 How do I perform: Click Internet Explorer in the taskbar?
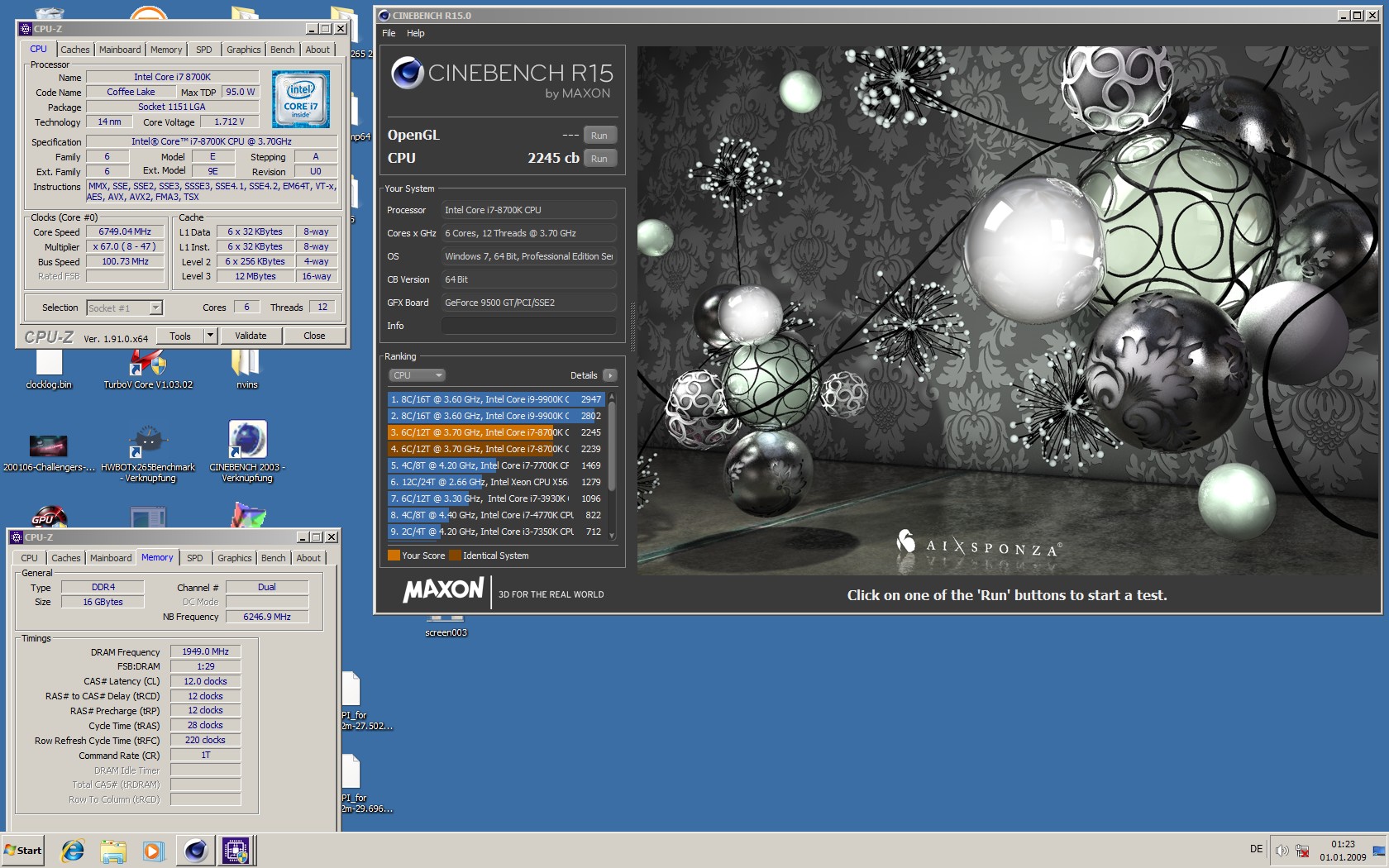73,850
